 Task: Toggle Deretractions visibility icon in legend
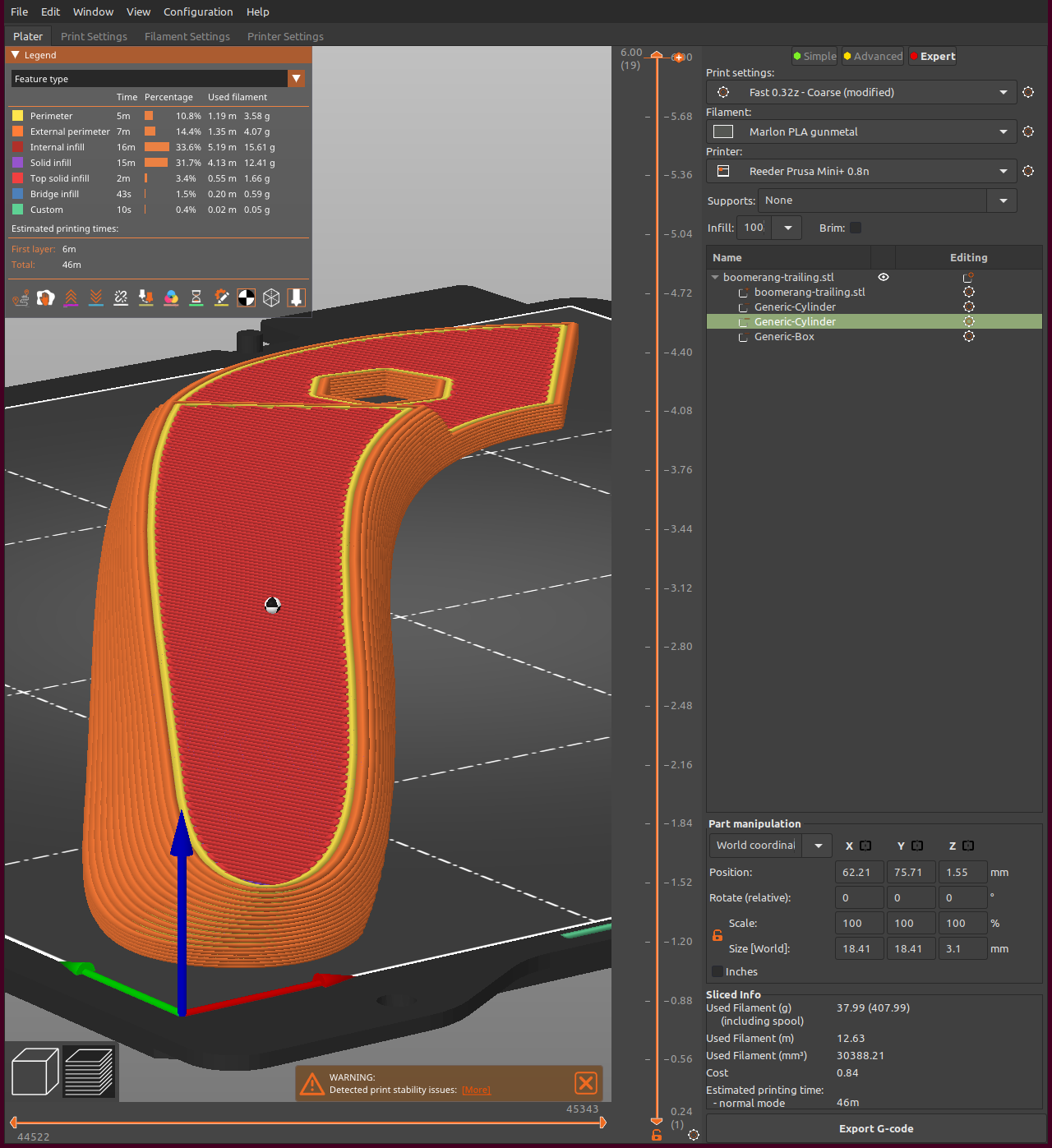(x=96, y=297)
